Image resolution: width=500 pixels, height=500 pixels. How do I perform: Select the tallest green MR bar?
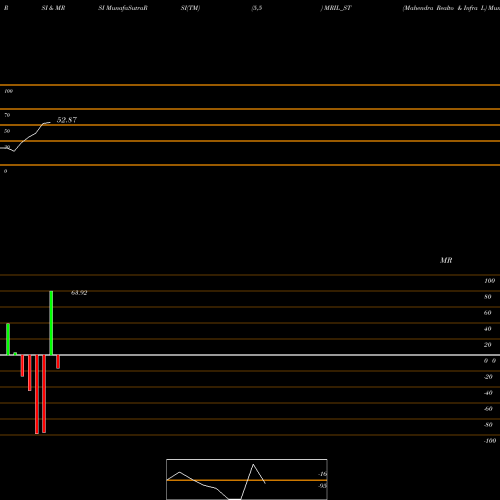51,323
